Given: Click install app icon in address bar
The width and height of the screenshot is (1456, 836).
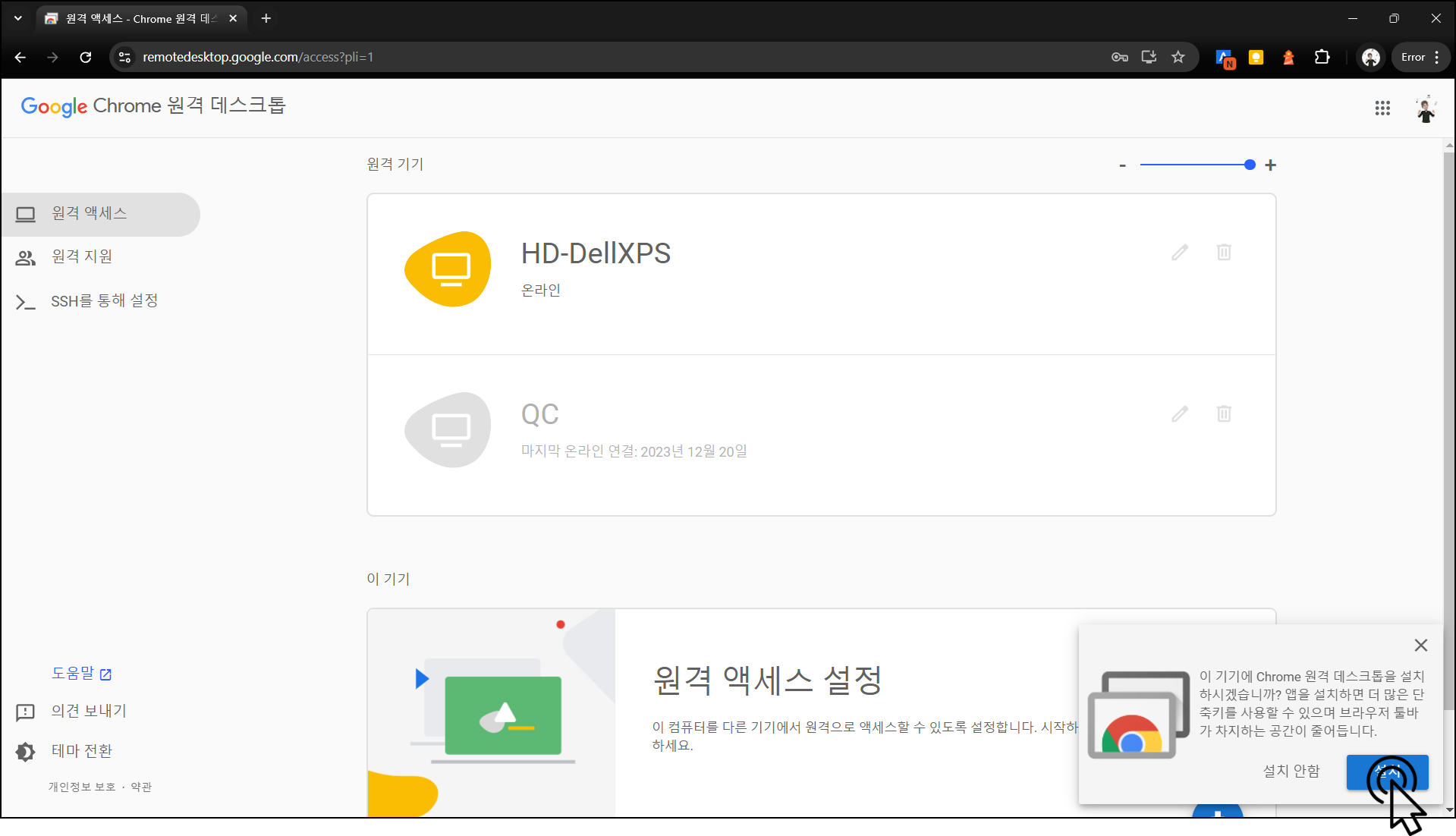Looking at the screenshot, I should pyautogui.click(x=1149, y=57).
